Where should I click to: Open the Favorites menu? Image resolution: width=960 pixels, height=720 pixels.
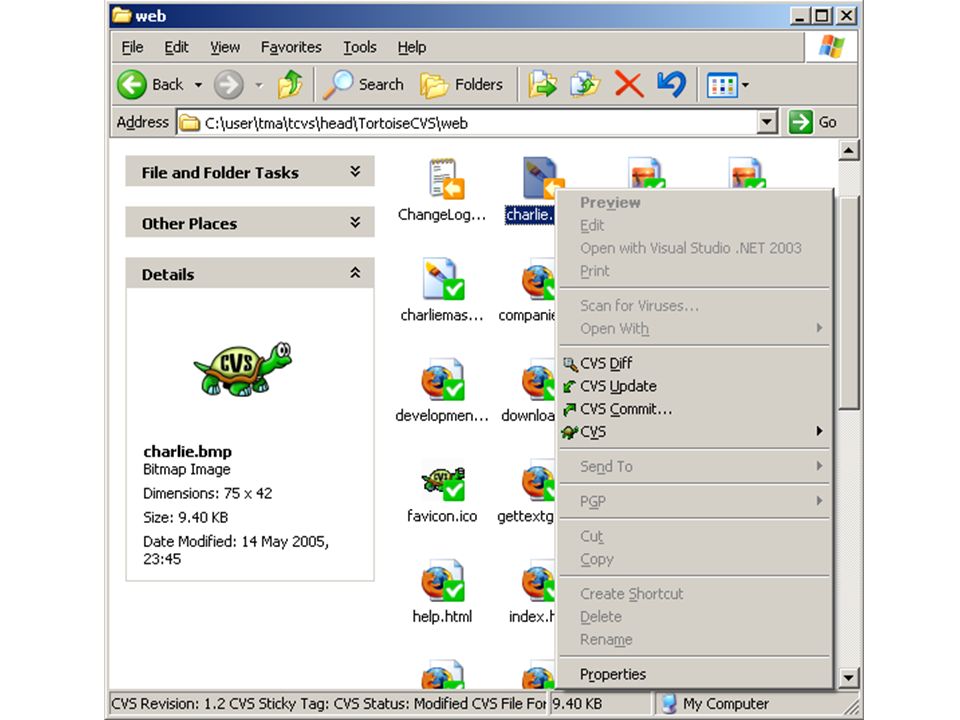coord(291,47)
